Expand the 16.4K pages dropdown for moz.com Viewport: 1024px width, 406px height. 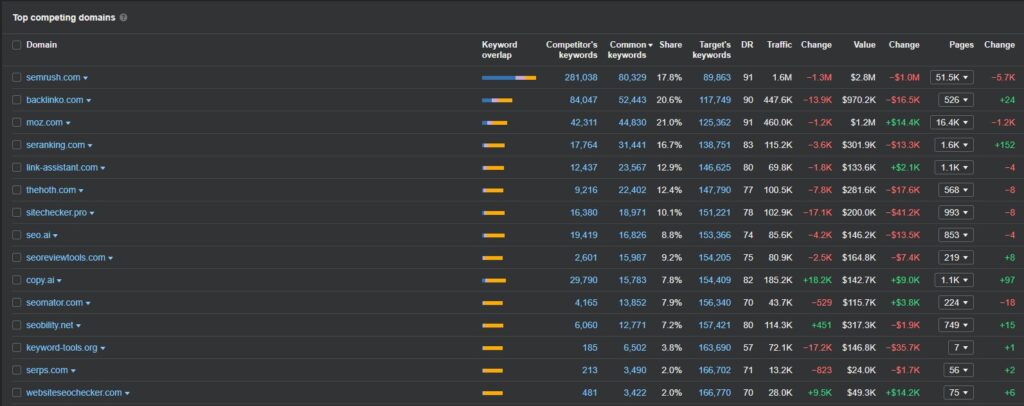pos(952,122)
